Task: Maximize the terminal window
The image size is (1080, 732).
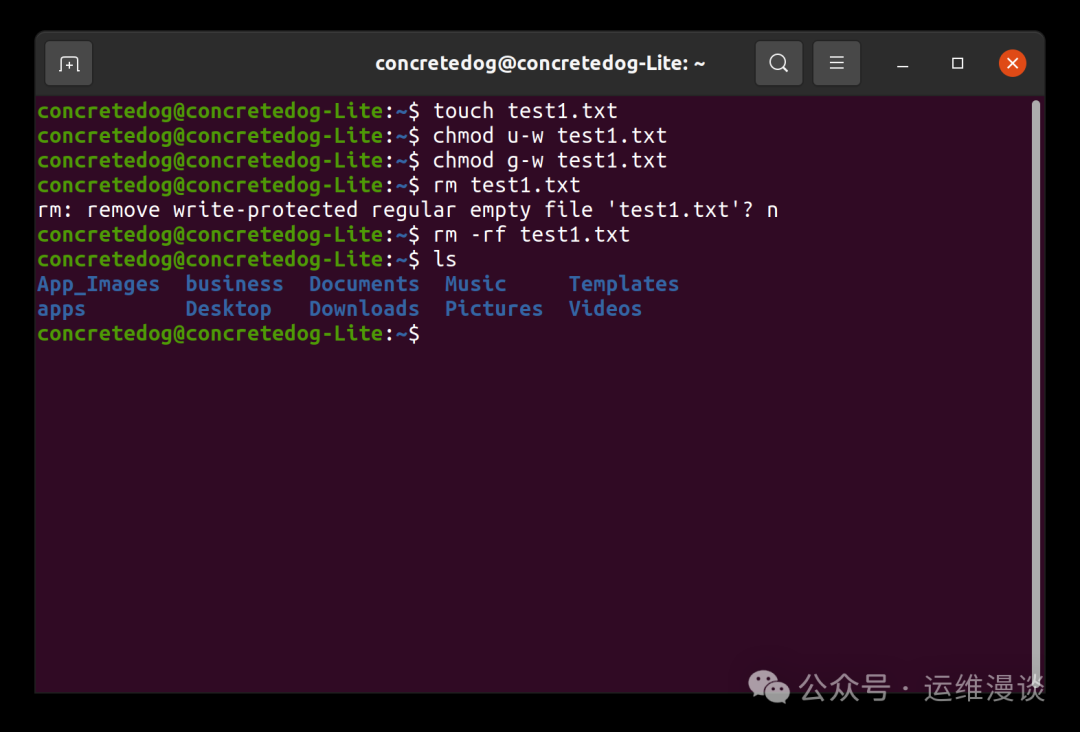Action: pos(957,63)
